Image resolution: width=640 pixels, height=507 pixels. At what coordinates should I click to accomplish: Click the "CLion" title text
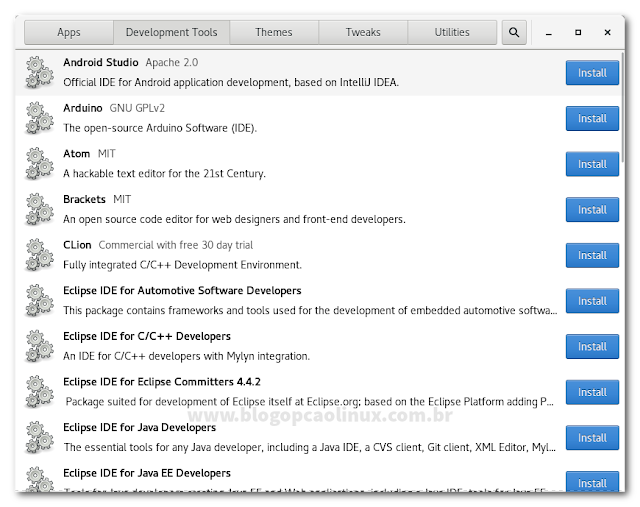pos(77,245)
